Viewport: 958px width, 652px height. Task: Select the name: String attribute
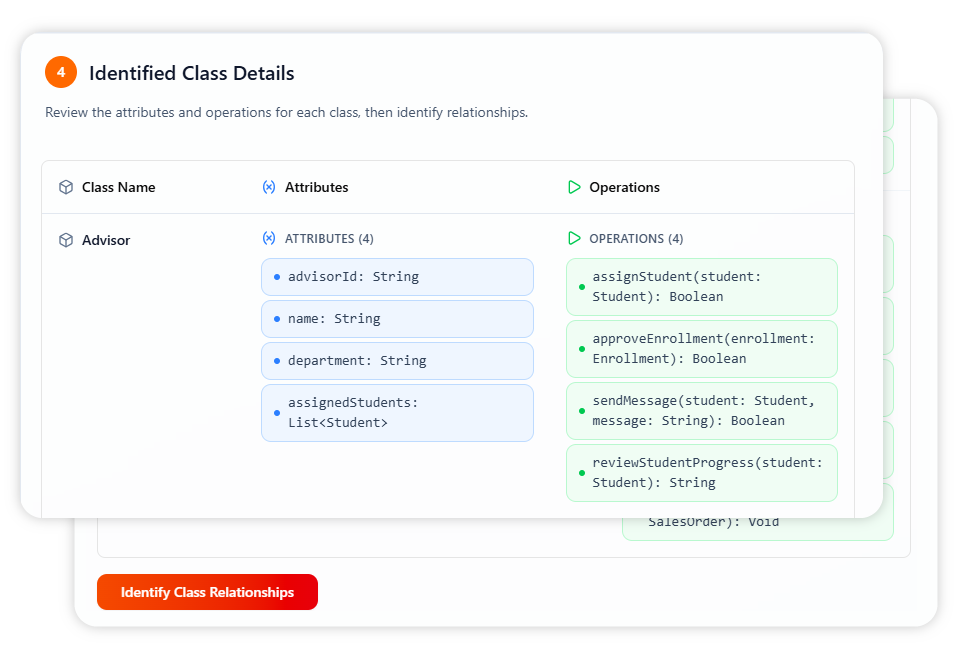pos(397,319)
